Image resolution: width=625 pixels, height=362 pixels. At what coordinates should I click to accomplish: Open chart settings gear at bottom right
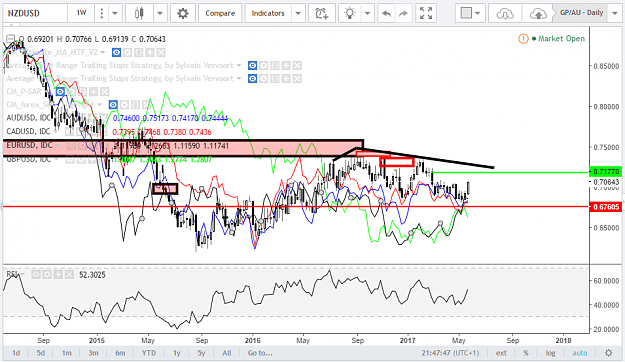click(x=608, y=353)
